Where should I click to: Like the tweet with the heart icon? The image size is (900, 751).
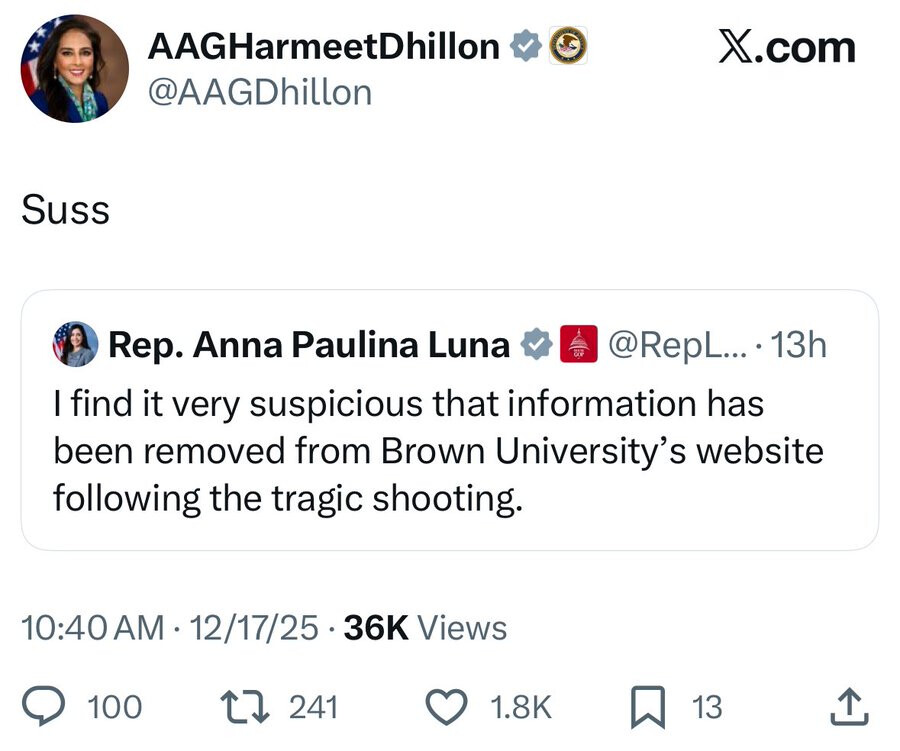[447, 707]
